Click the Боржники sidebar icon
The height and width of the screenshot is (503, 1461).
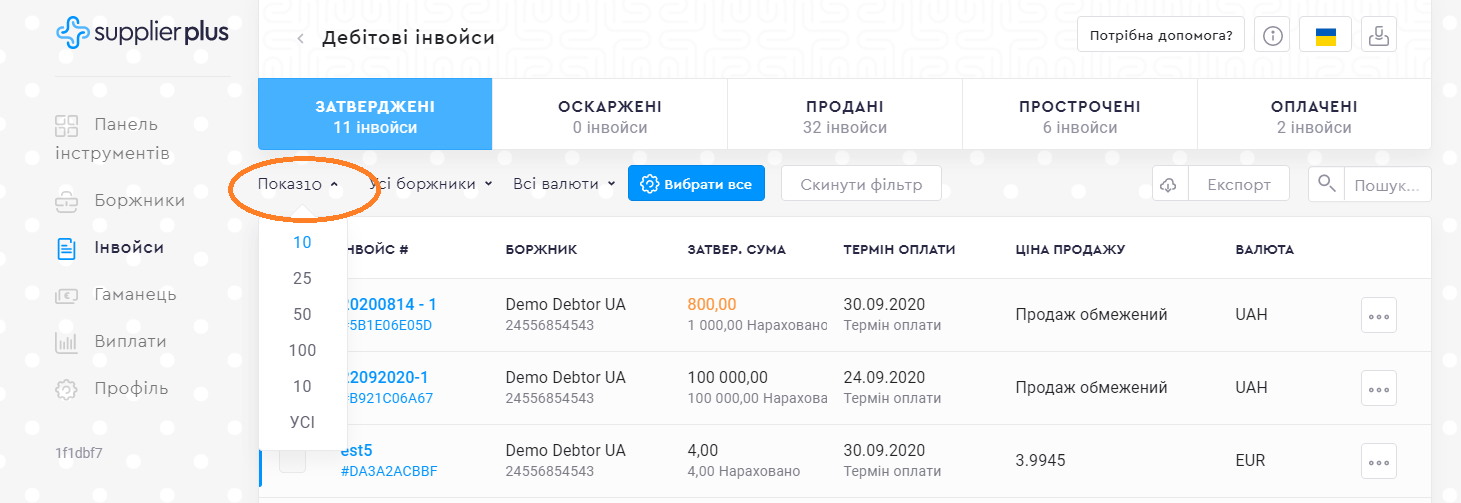66,201
